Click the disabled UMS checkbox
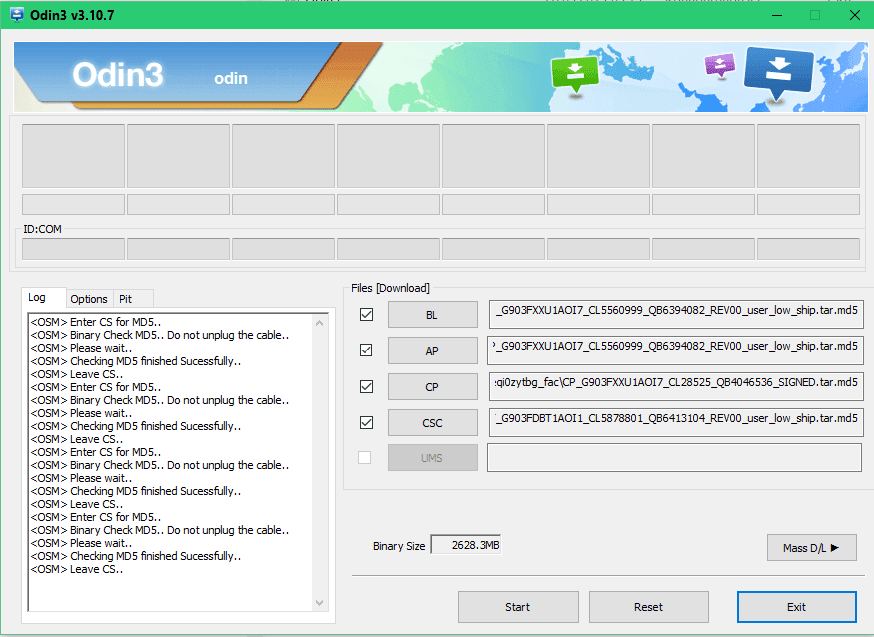 (365, 458)
